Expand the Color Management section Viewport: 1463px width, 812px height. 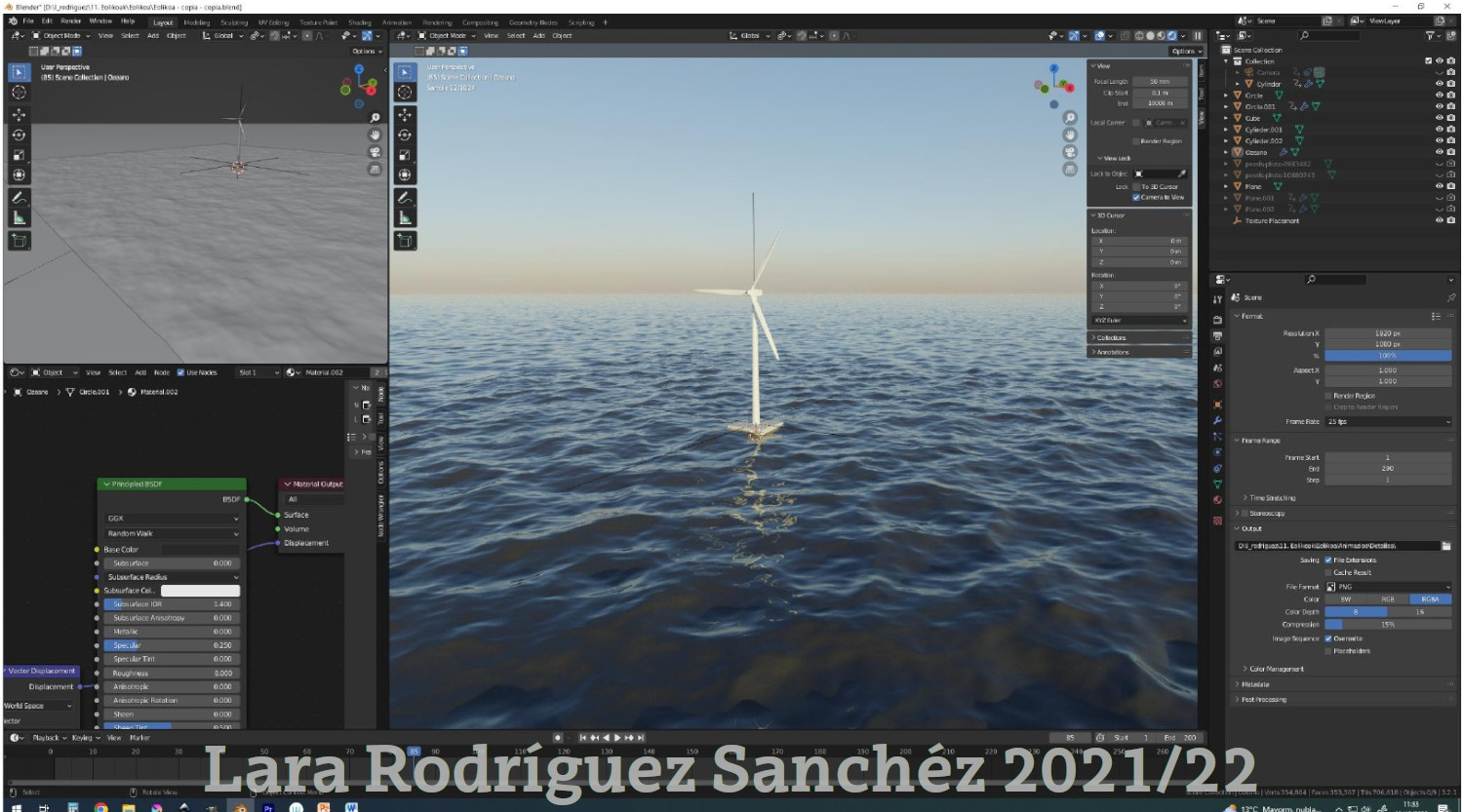click(1276, 669)
